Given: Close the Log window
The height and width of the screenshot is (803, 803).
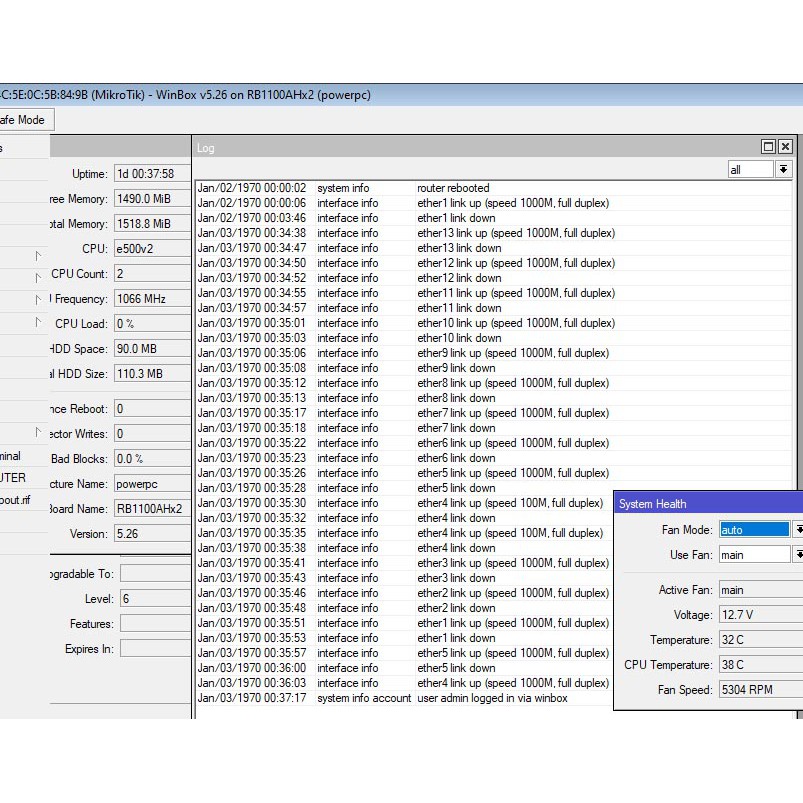Looking at the screenshot, I should (785, 147).
